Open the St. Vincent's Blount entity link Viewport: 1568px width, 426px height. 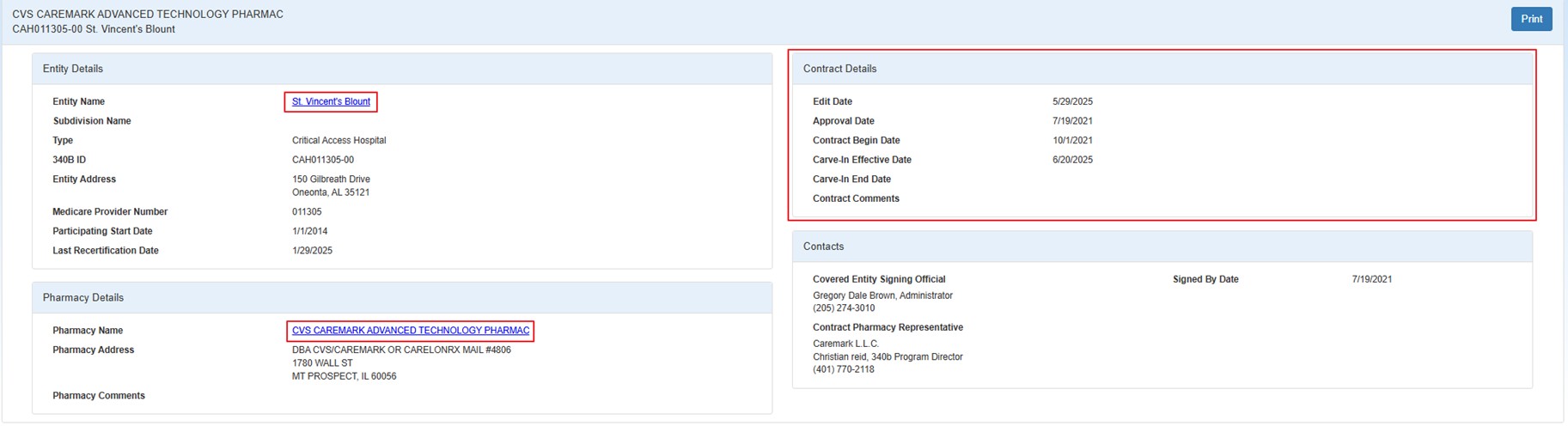click(331, 101)
